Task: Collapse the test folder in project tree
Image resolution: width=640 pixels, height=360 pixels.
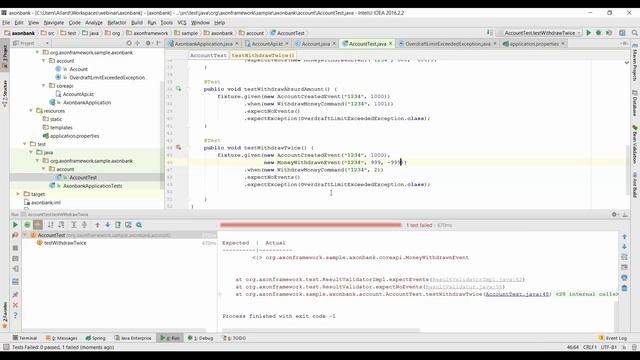Action: pyautogui.click(x=24, y=144)
